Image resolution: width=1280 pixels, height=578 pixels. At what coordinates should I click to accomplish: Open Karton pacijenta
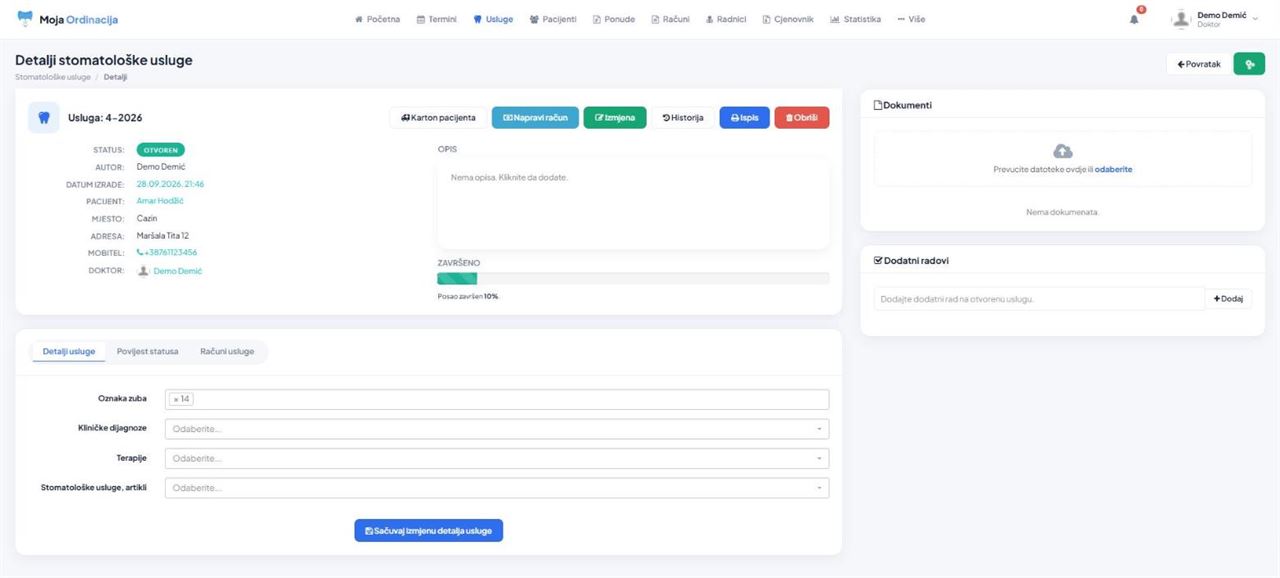(438, 118)
